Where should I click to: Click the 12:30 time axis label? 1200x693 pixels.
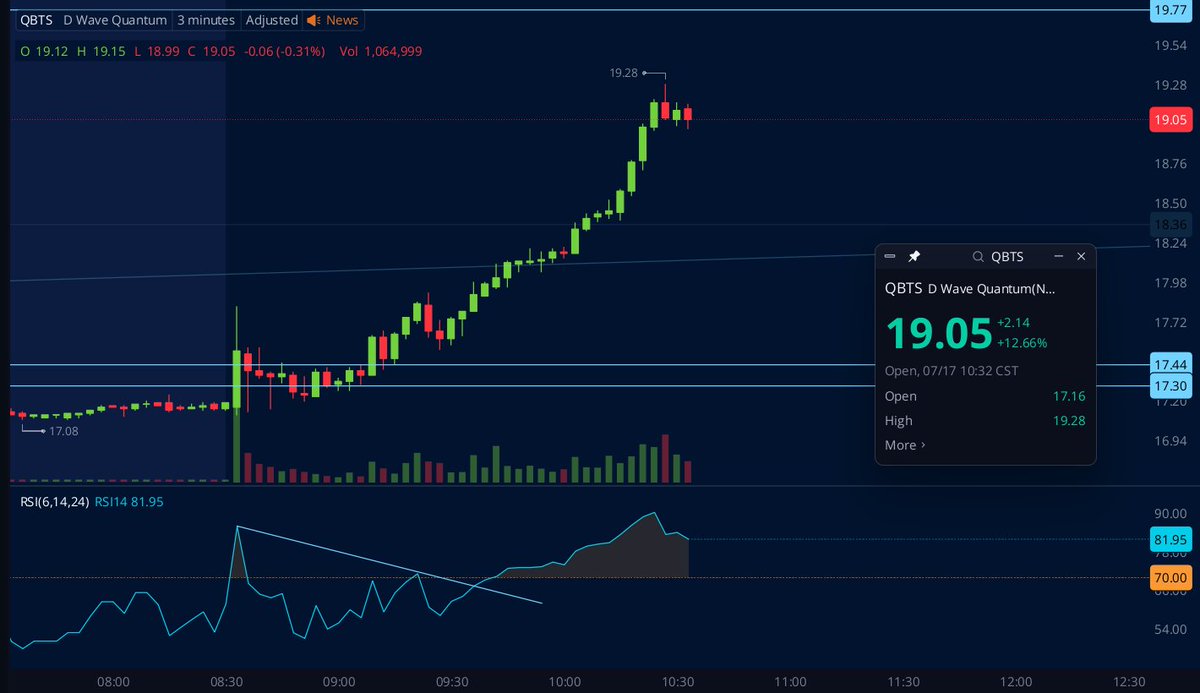[x=1130, y=681]
